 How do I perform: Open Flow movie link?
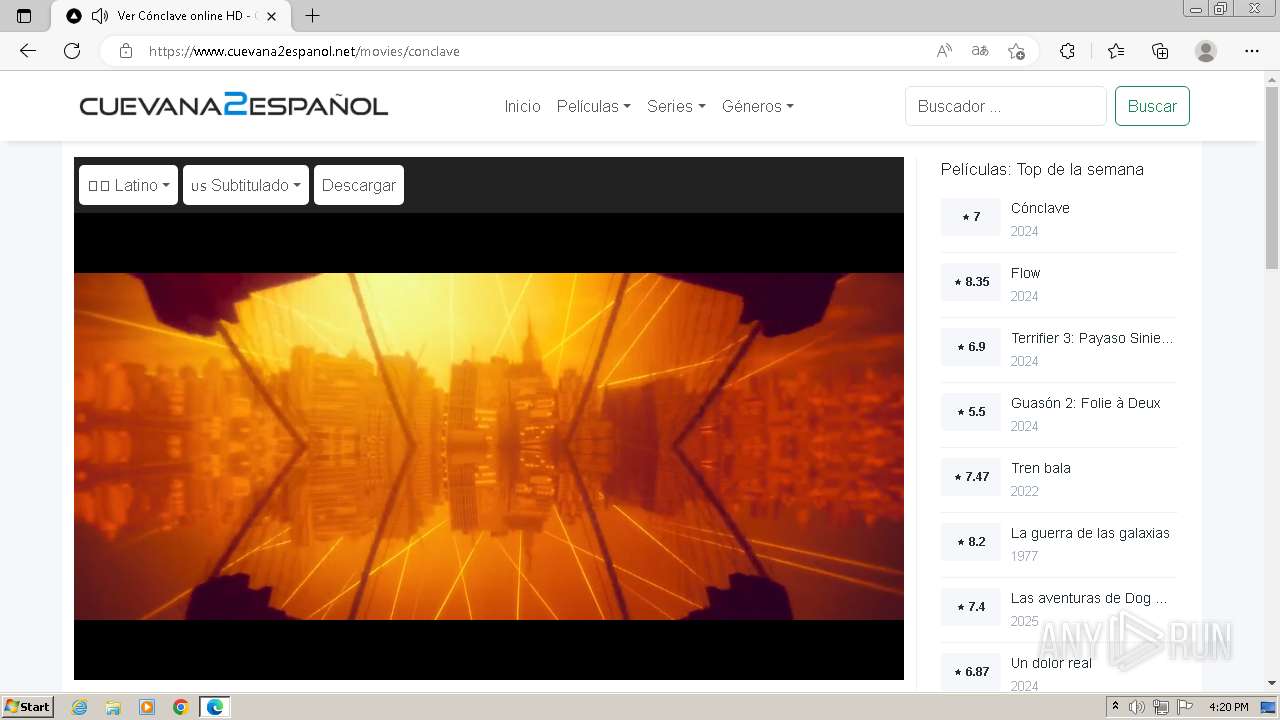1025,273
